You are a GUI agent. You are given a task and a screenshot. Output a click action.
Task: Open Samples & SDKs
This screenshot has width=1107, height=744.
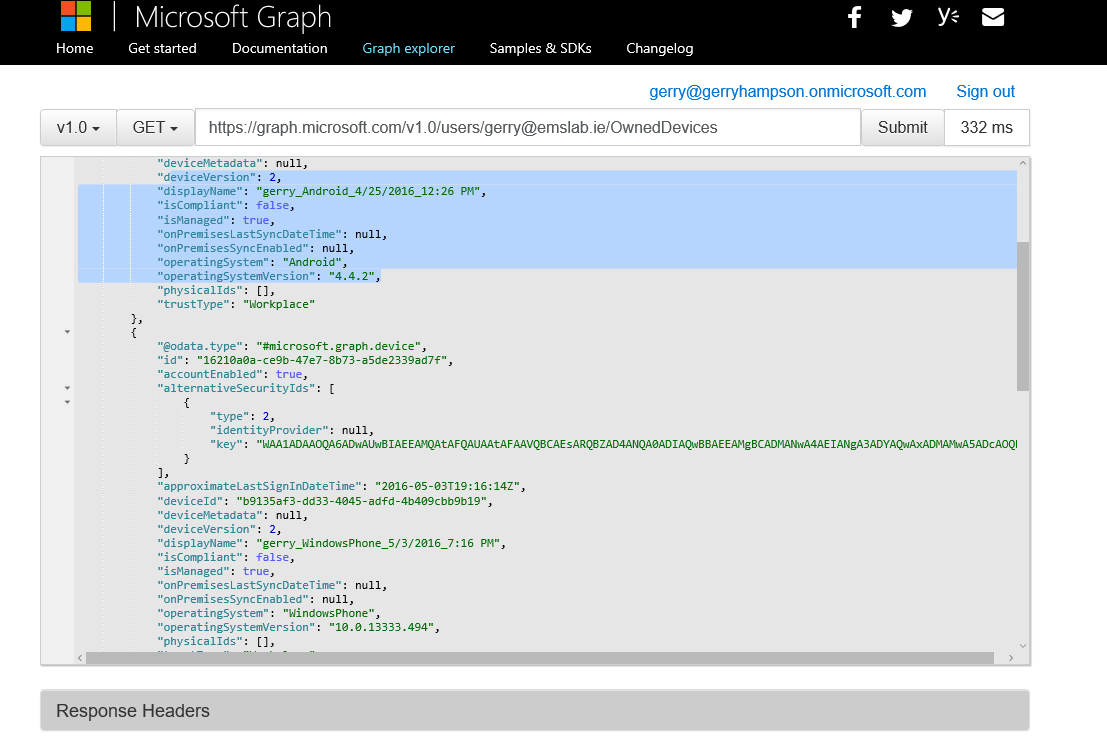pos(540,48)
